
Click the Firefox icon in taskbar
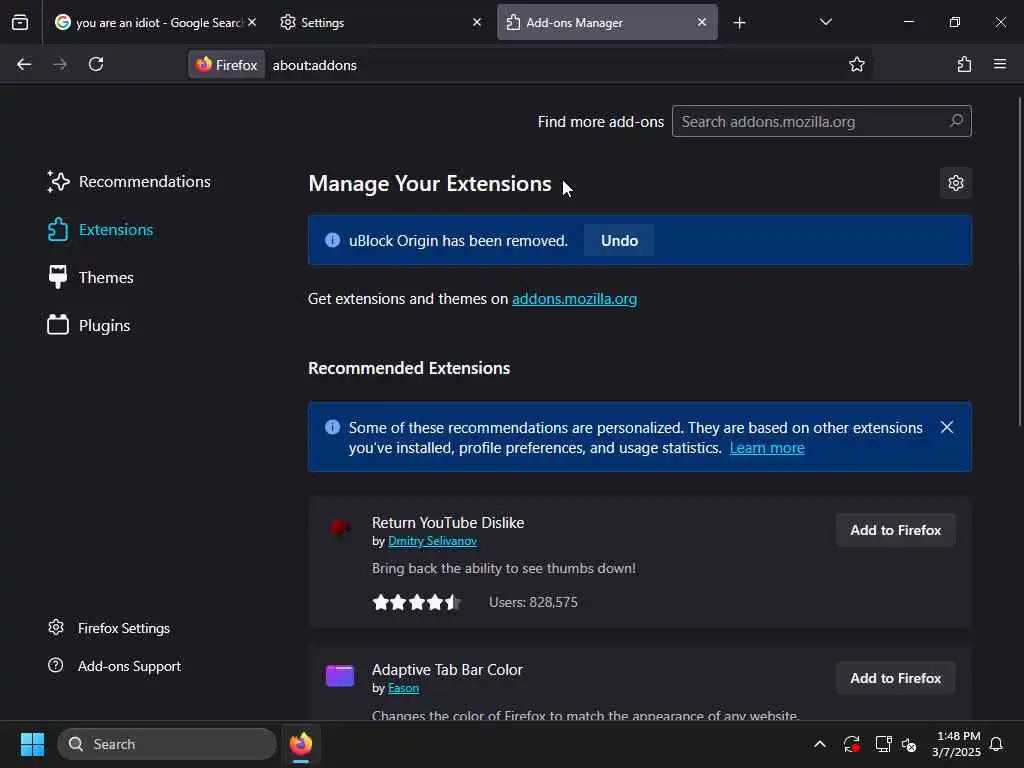pyautogui.click(x=301, y=744)
